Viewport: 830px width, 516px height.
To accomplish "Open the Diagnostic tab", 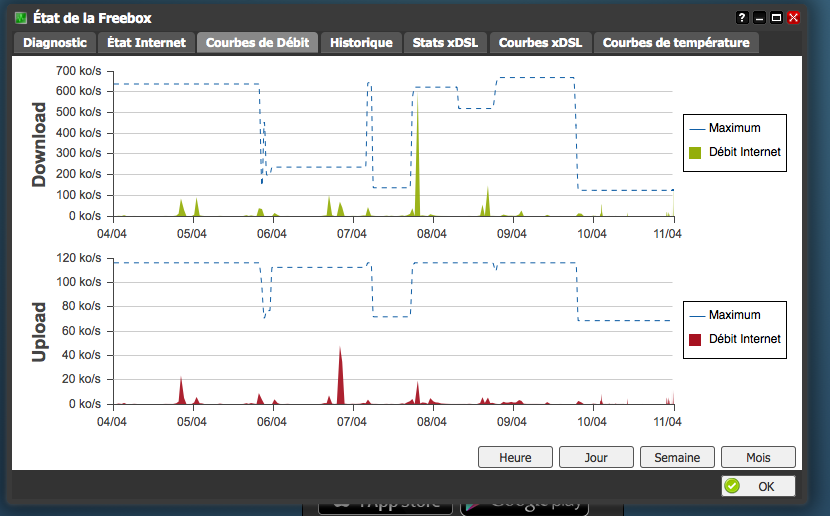I will pyautogui.click(x=55, y=43).
